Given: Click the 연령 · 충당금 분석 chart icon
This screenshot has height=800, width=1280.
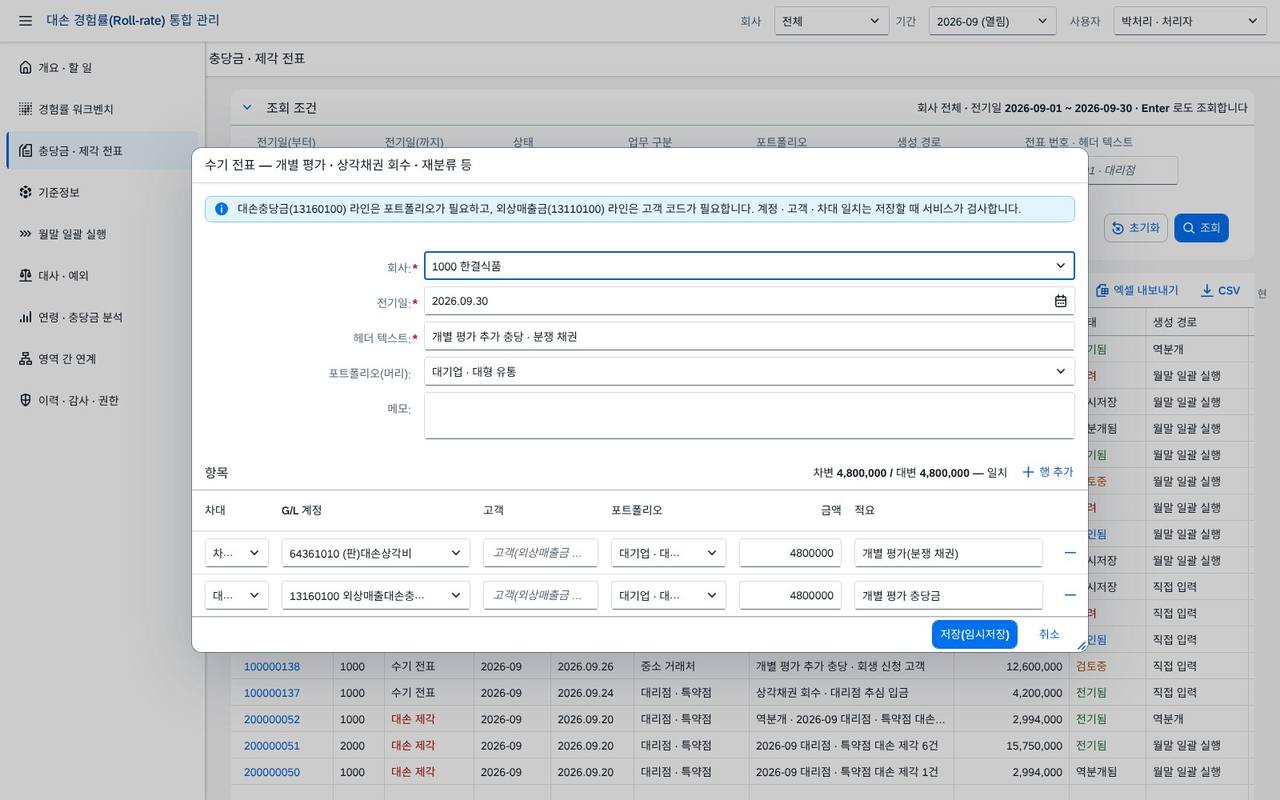Looking at the screenshot, I should click(x=26, y=317).
